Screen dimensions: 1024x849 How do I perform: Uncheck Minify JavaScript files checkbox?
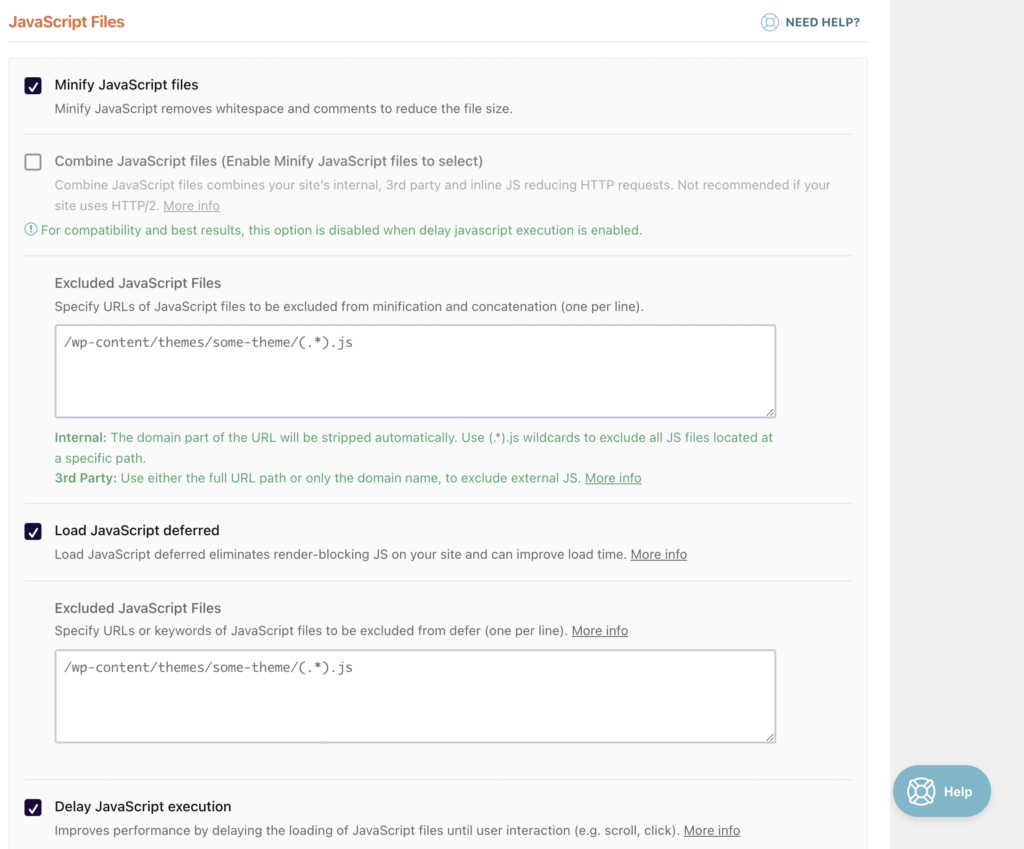pyautogui.click(x=33, y=86)
